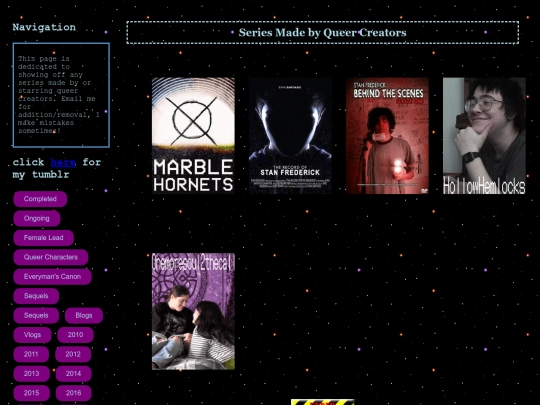Viewport: 540px width, 405px height.
Task: Filter series by year 2014
Action: click(x=74, y=374)
